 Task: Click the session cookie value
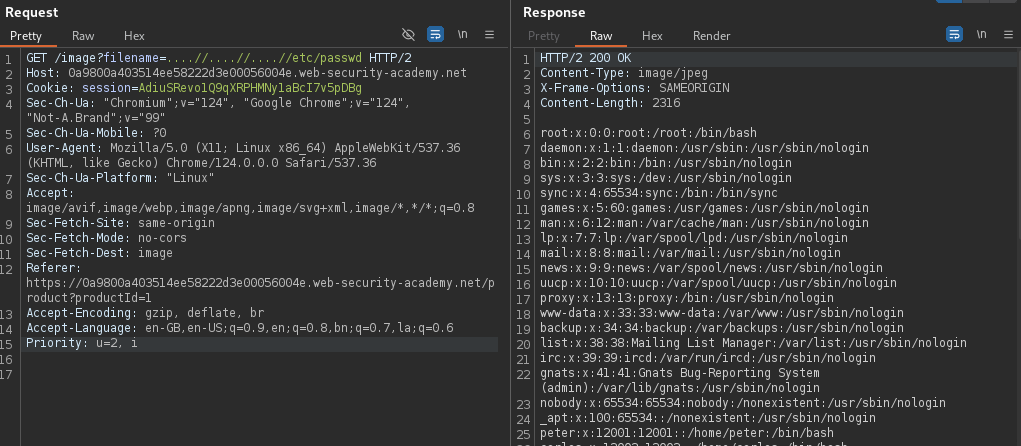[x=250, y=88]
